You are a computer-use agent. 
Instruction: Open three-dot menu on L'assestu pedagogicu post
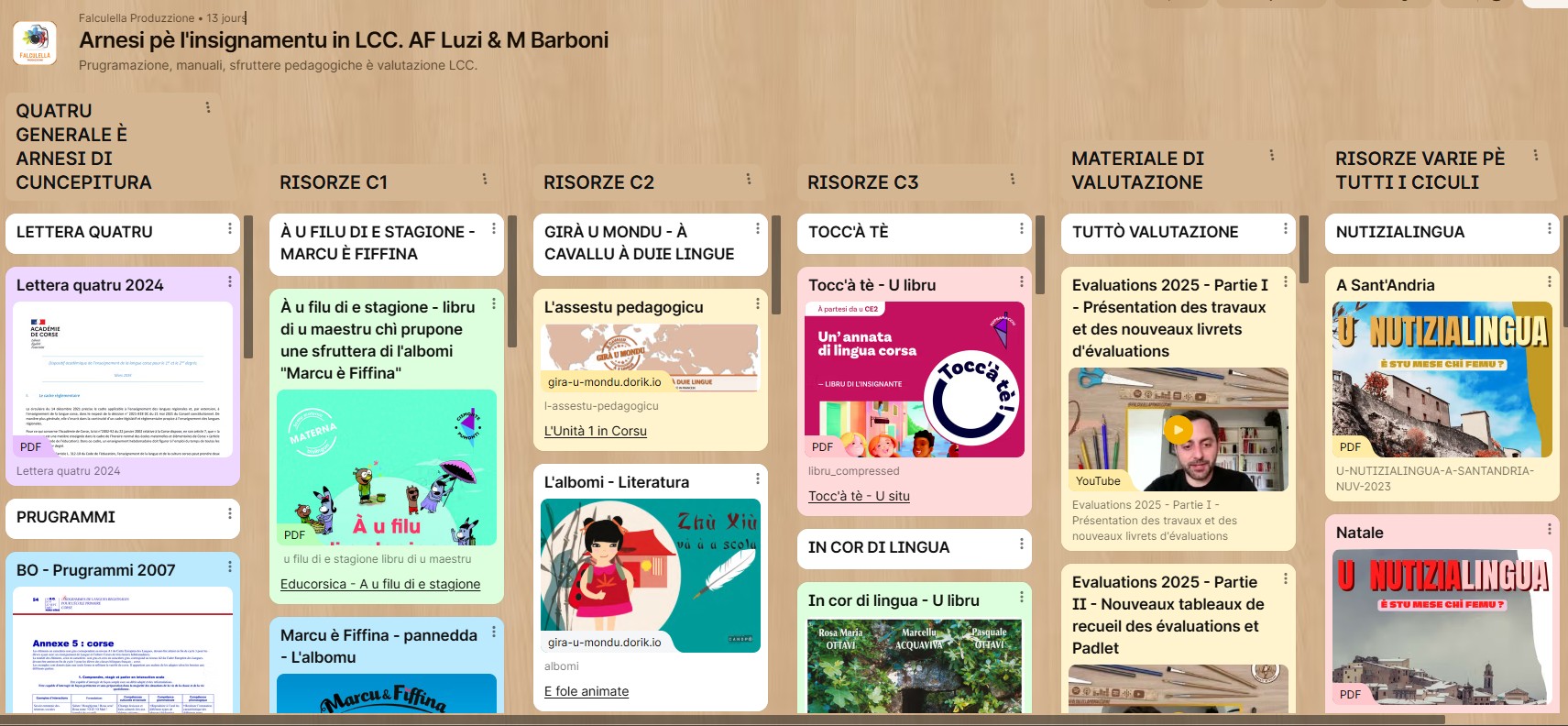pos(757,304)
